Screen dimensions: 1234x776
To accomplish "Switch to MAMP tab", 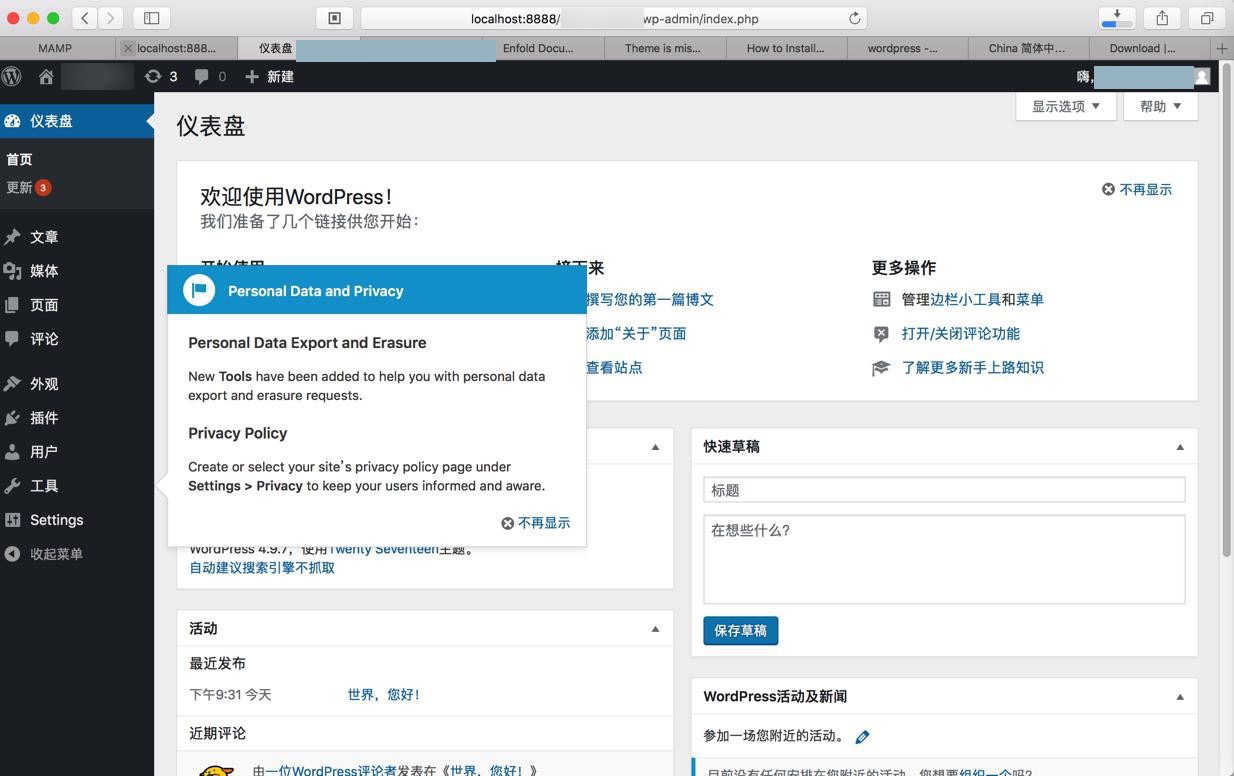I will (56, 48).
